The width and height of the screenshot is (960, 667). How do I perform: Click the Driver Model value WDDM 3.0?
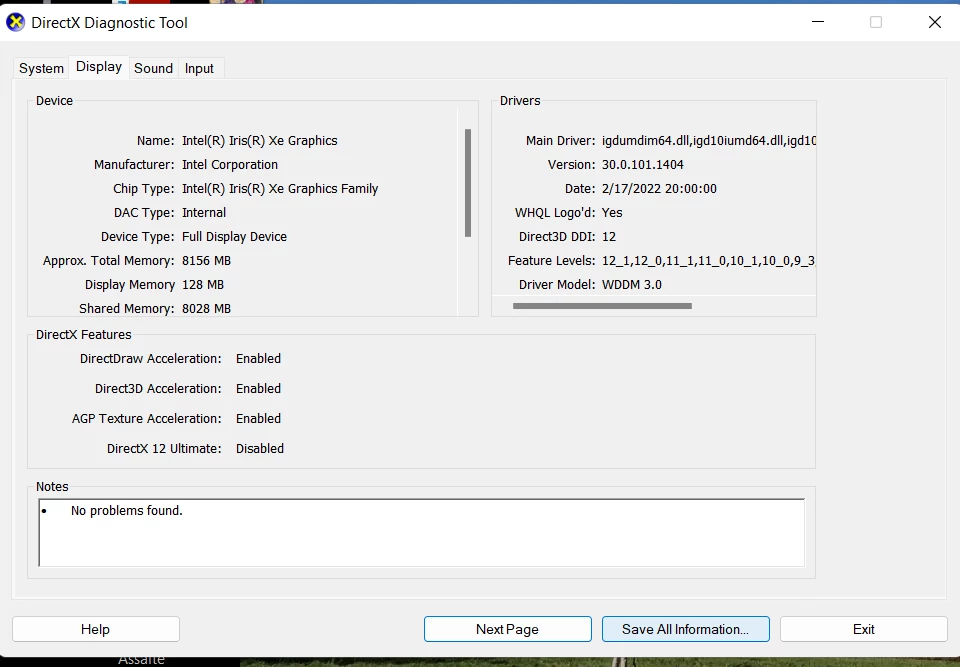pos(632,284)
